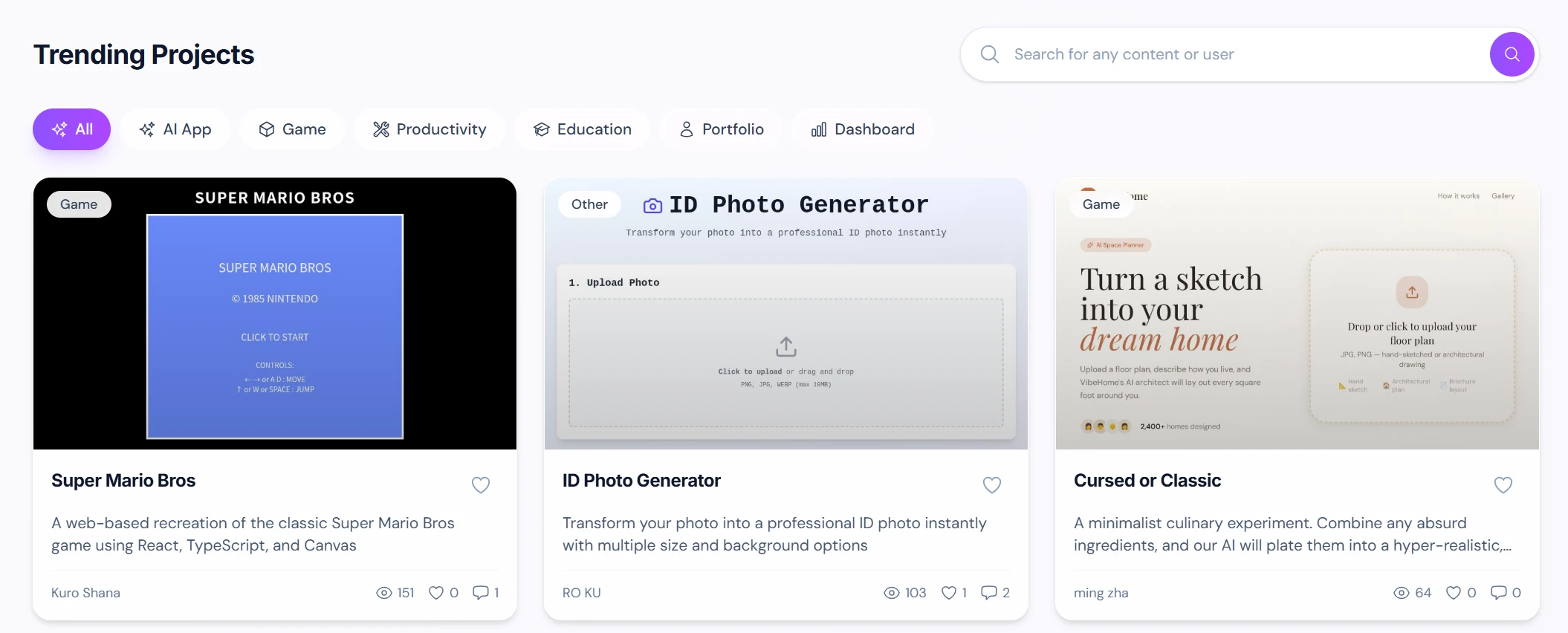
Task: Like the Cursed or Classic project
Action: (x=1503, y=485)
